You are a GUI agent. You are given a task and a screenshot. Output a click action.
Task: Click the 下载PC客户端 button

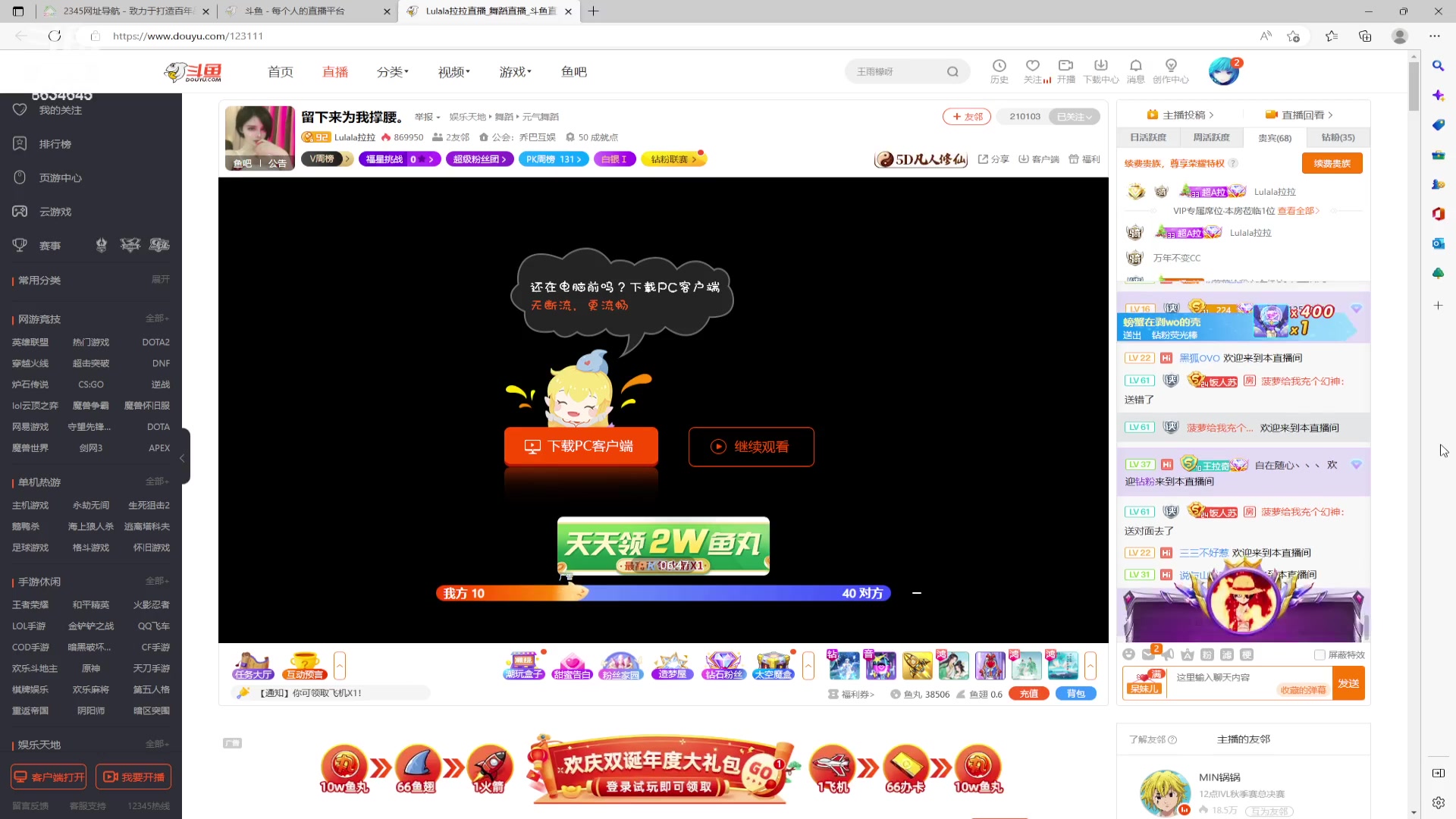click(x=581, y=446)
